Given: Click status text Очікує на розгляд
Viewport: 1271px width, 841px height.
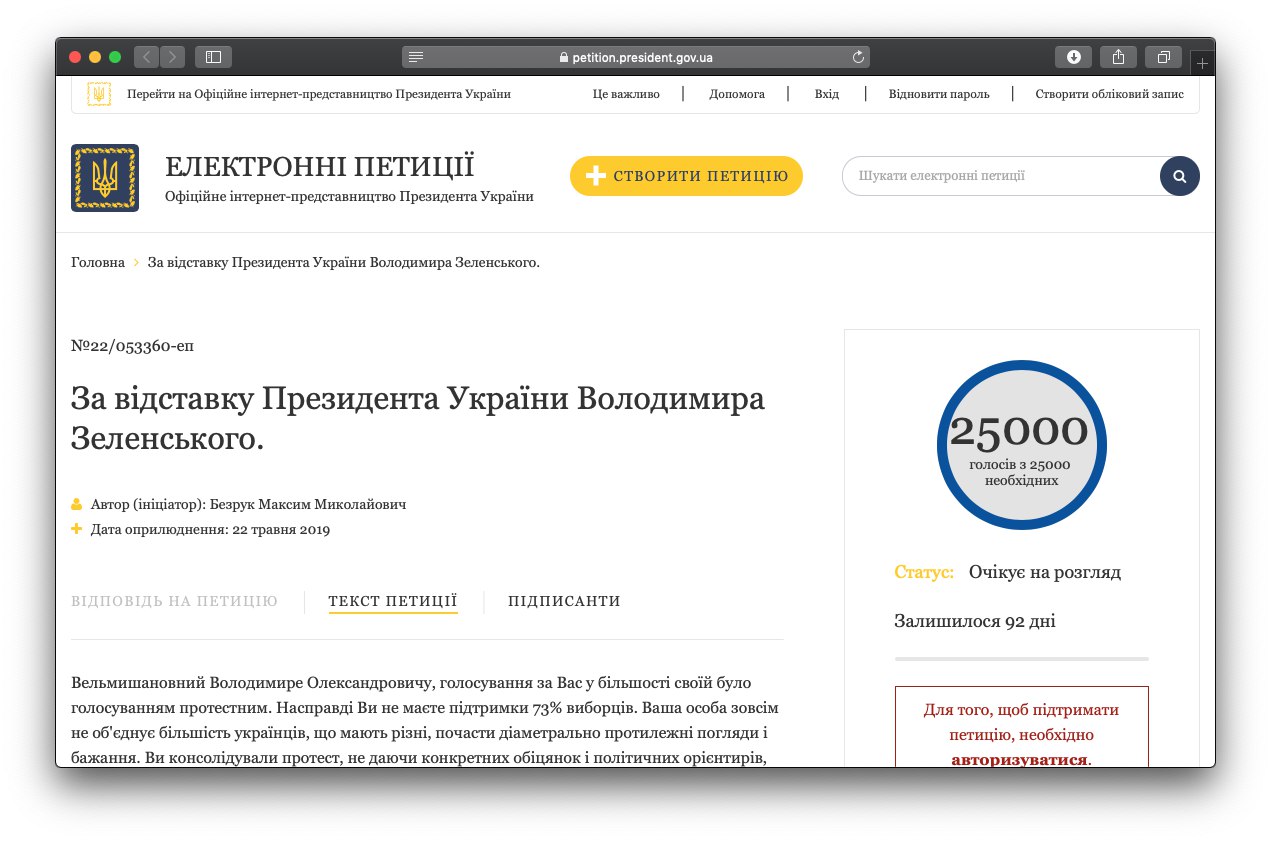Looking at the screenshot, I should point(1045,572).
